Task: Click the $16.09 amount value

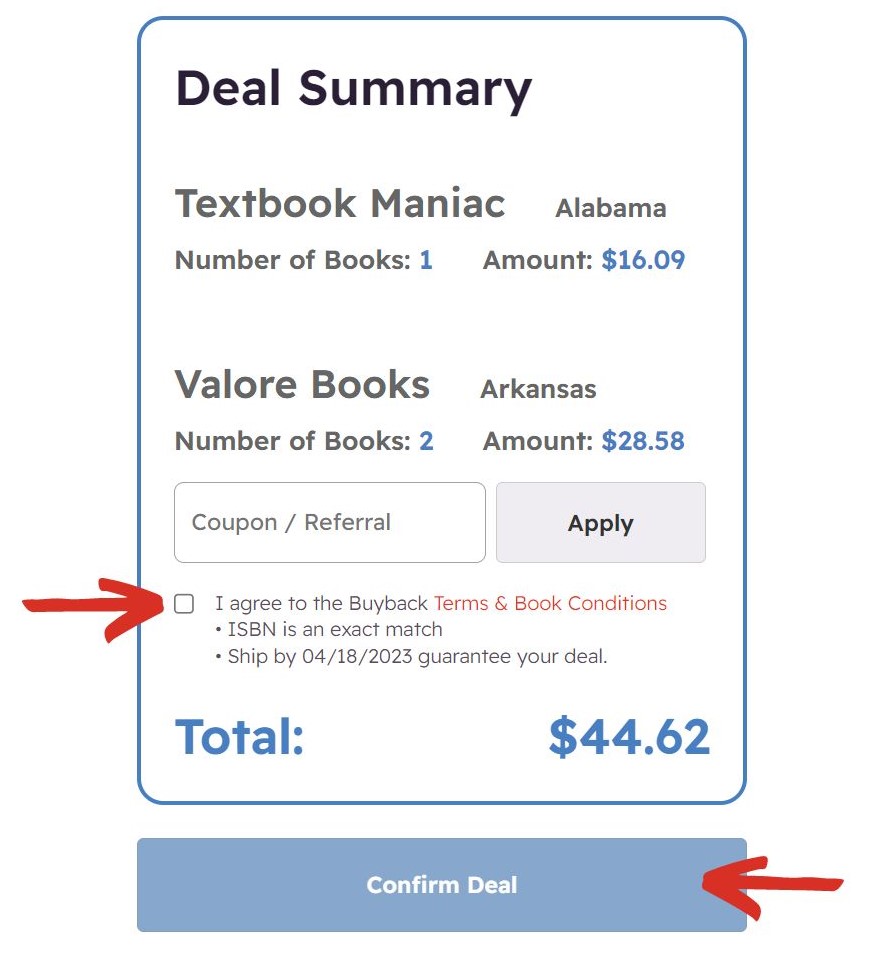Action: pyautogui.click(x=643, y=260)
